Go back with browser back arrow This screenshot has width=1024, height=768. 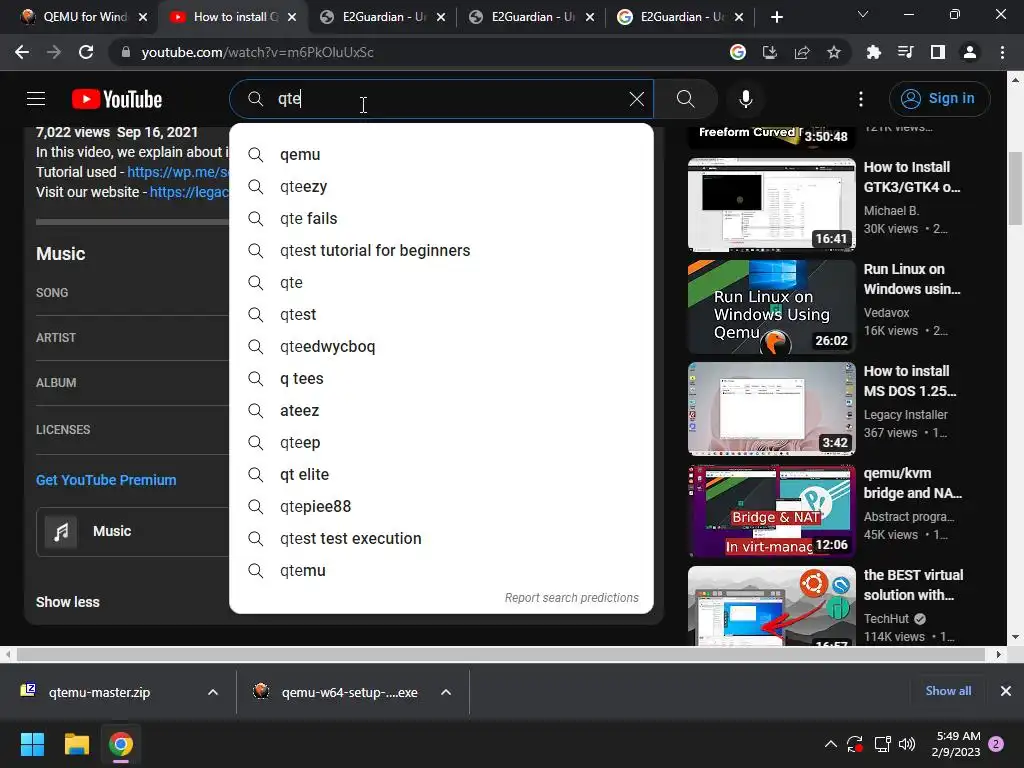(22, 52)
